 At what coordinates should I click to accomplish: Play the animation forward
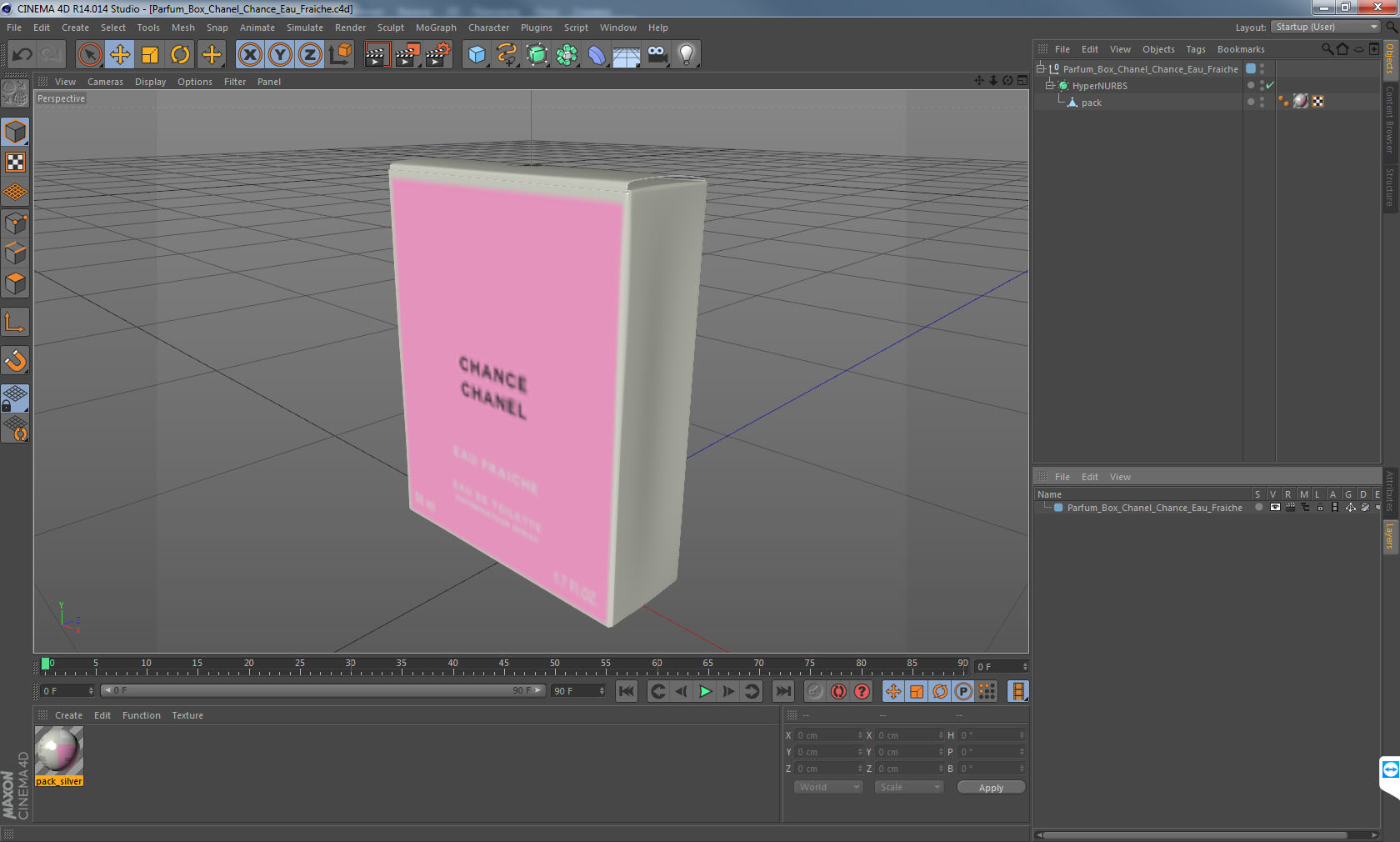[x=705, y=691]
